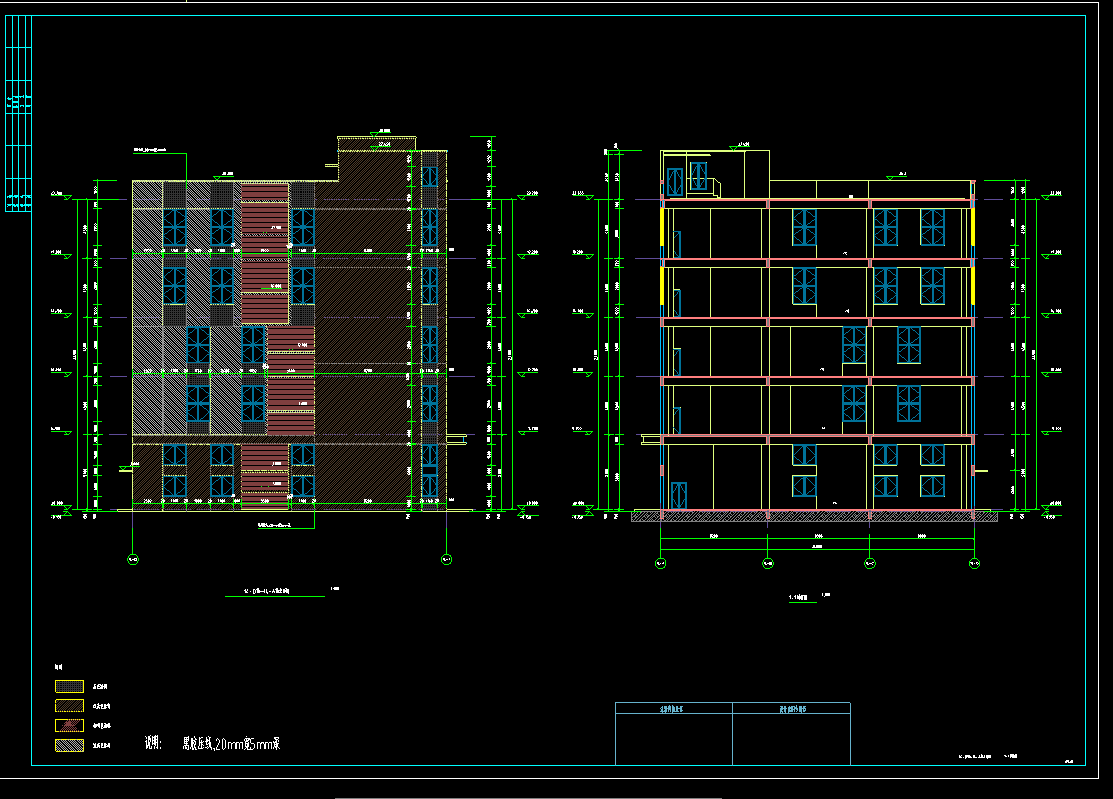The width and height of the screenshot is (1113, 799).
Task: Pick the bottom gray diagonal legend swatch
Action: (x=68, y=745)
